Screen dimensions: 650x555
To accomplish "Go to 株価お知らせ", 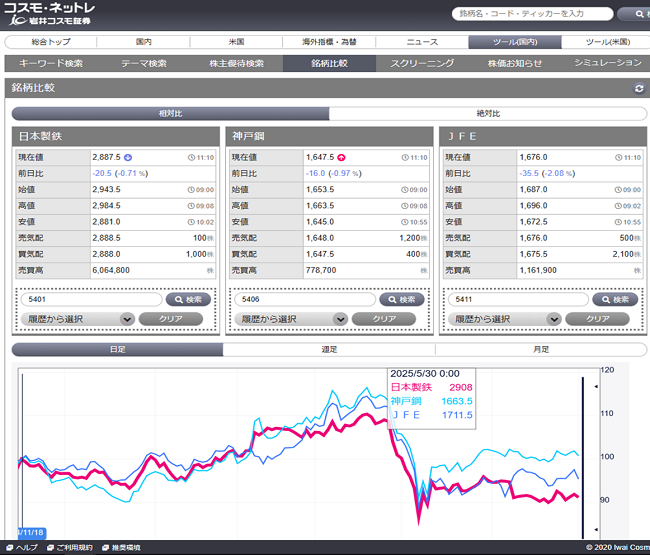I will 515,63.
